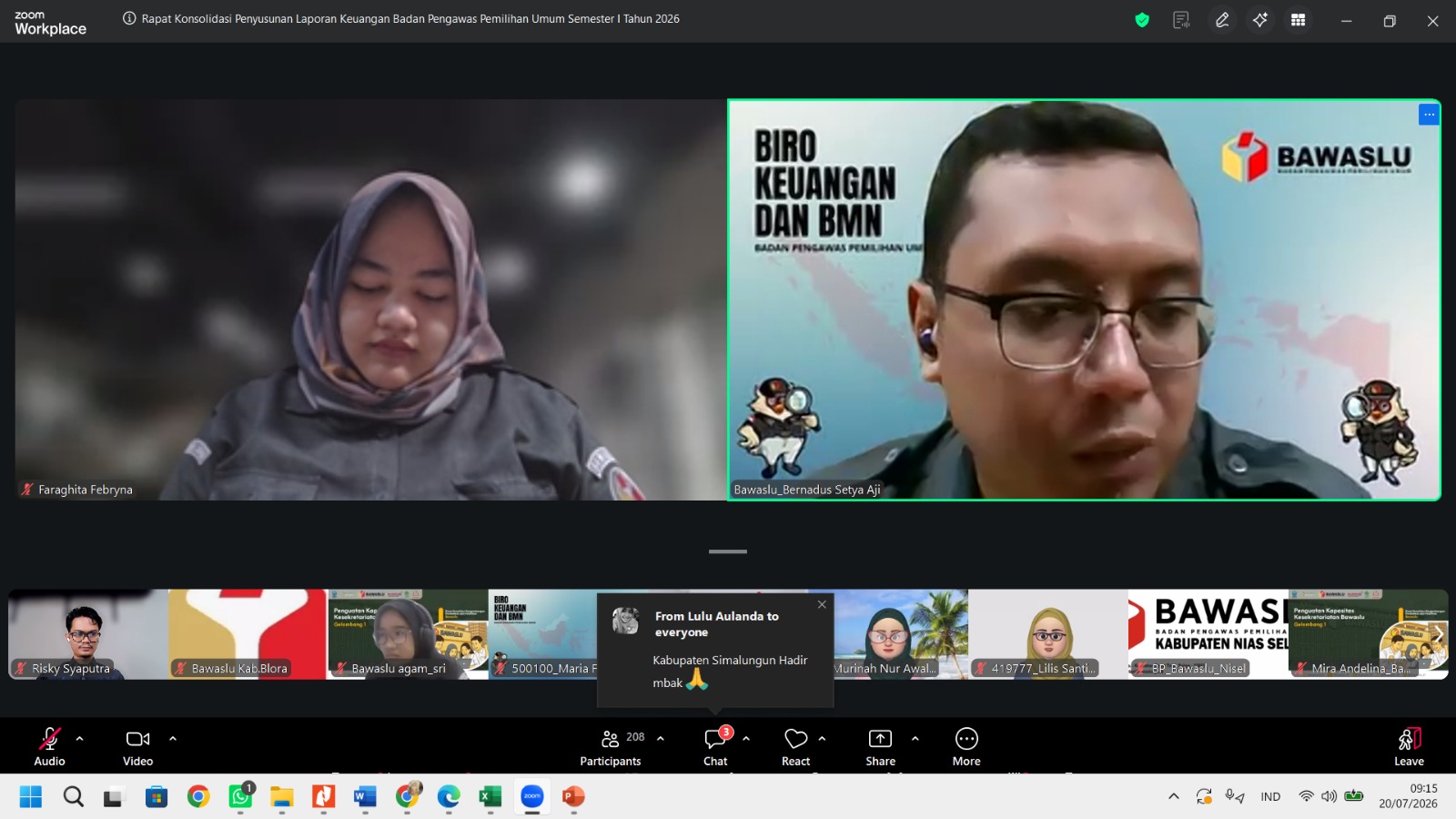Open the AI Companion sparkle icon
Viewport: 1456px width, 819px height.
pos(1260,20)
